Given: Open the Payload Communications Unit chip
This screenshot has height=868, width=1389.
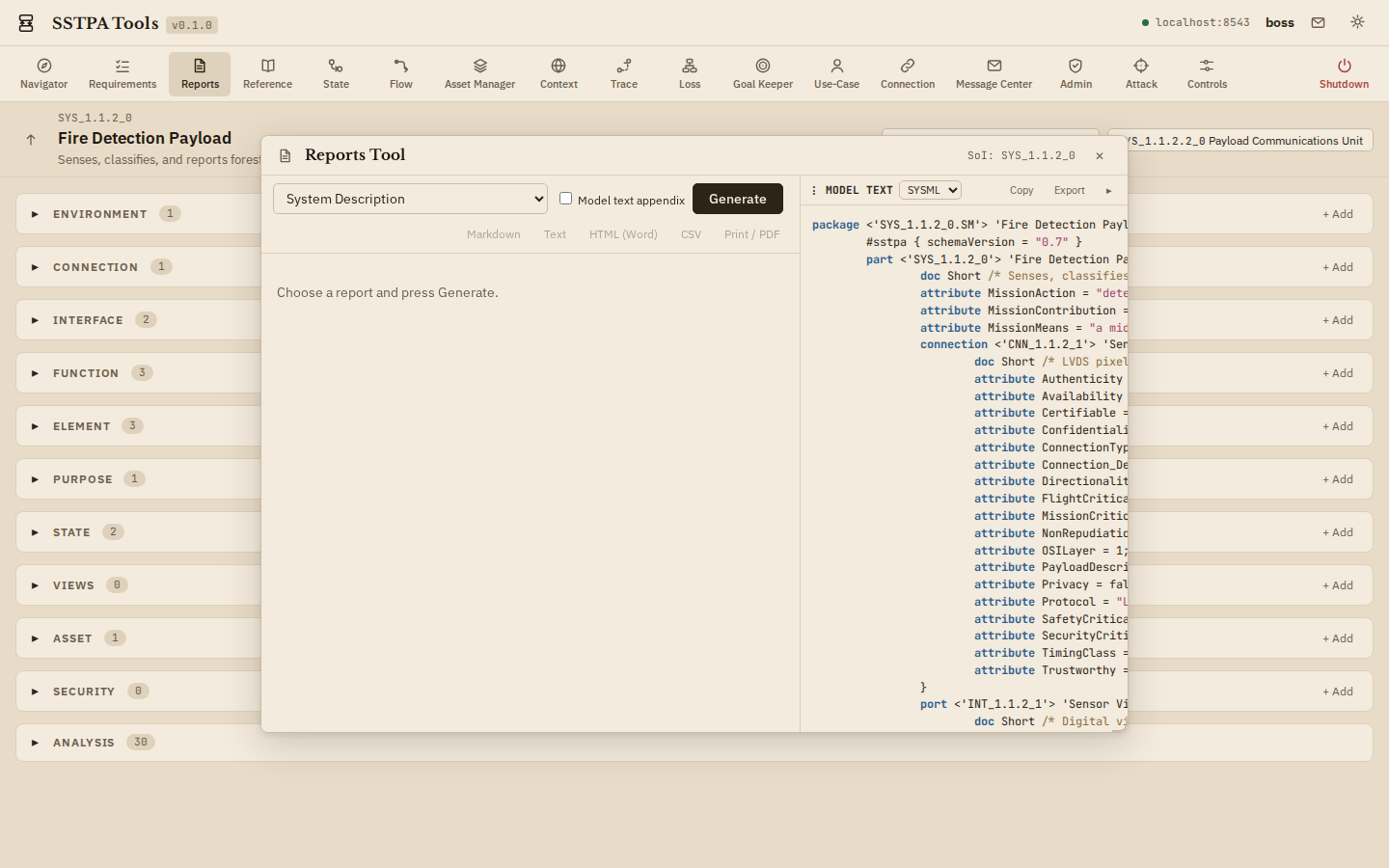Looking at the screenshot, I should click(x=1240, y=141).
